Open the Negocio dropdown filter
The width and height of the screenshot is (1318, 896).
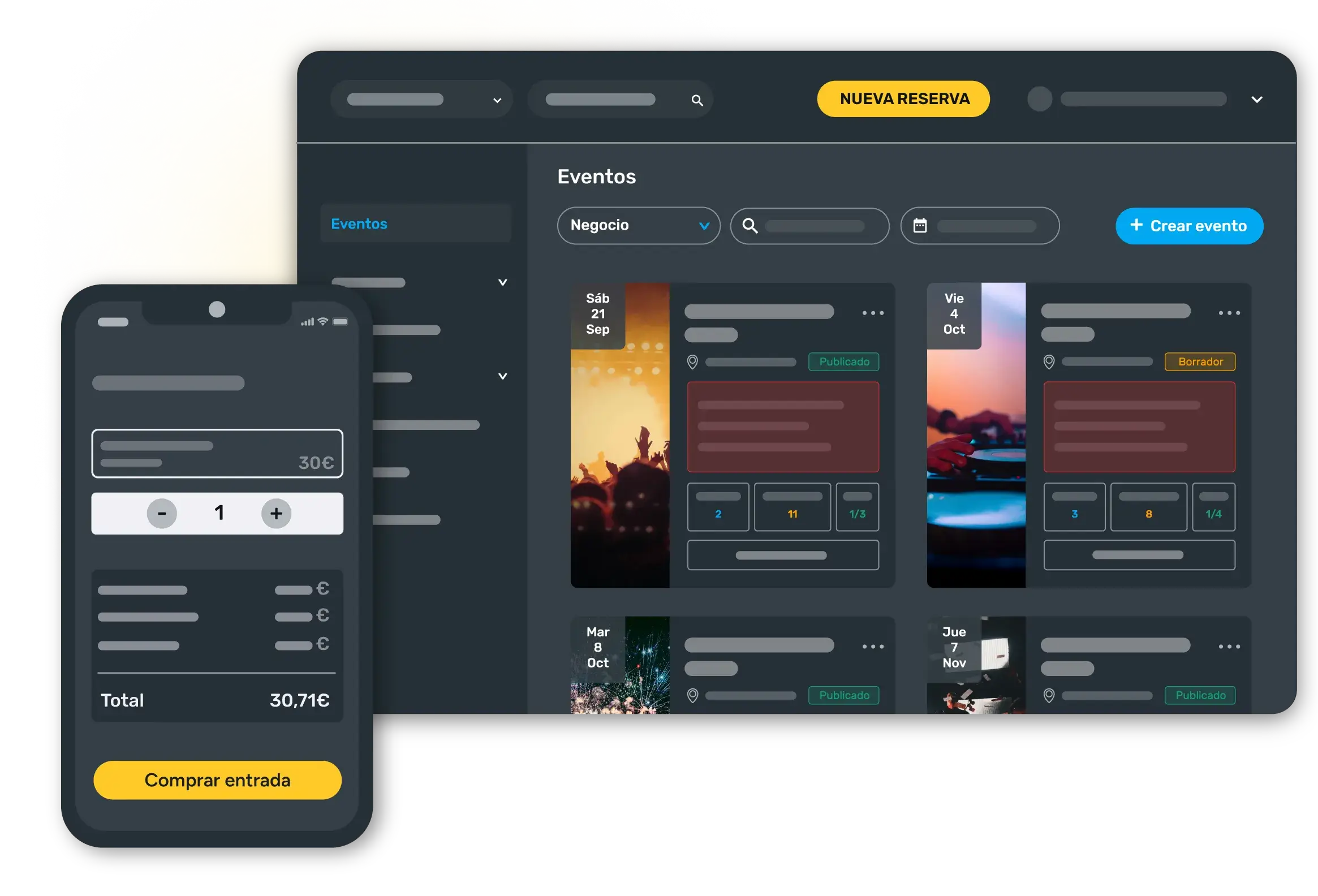point(638,225)
